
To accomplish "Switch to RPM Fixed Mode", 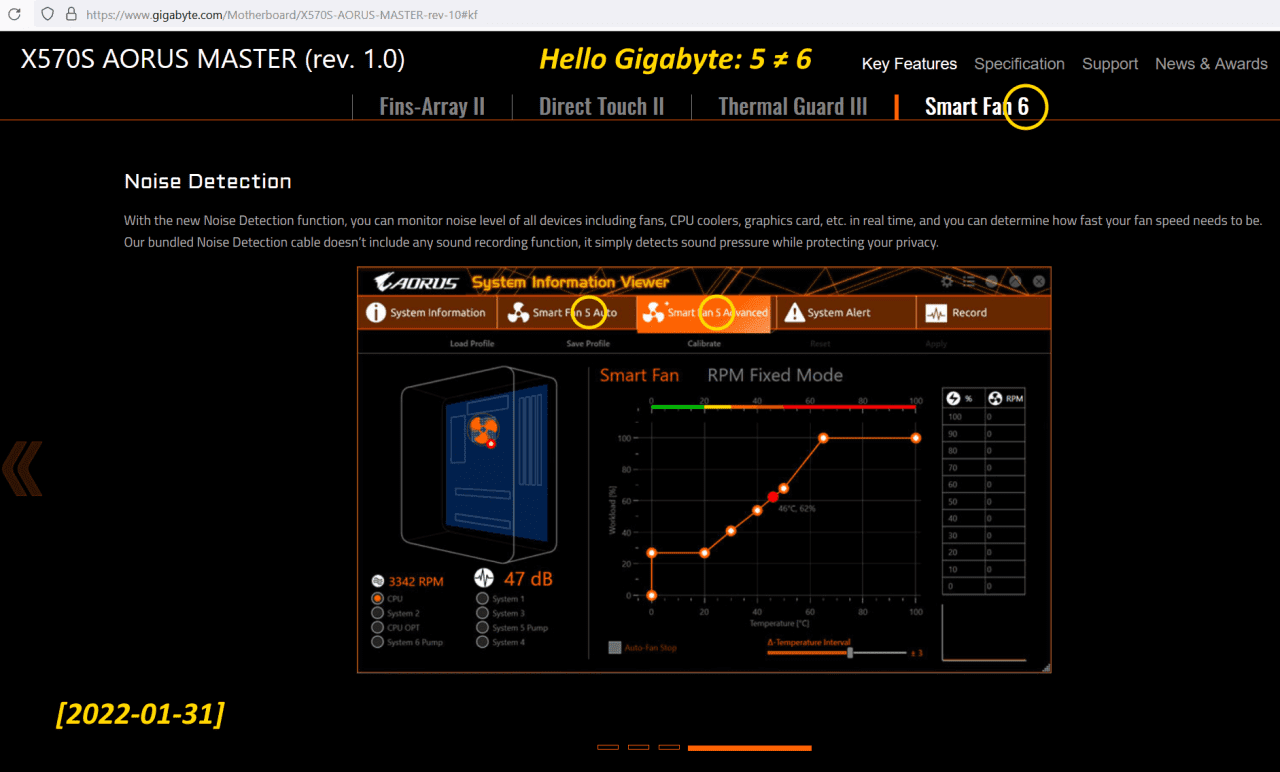I will point(775,375).
